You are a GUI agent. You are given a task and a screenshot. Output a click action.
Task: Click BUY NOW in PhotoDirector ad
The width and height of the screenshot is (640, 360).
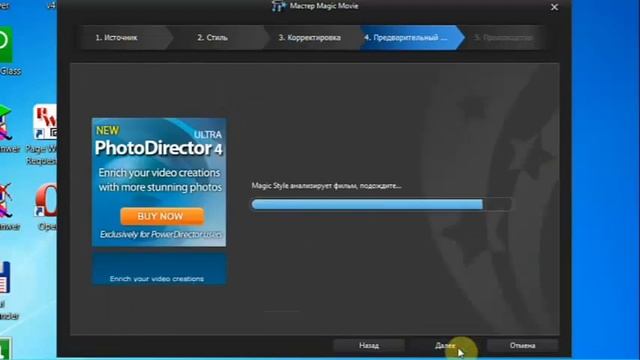(x=162, y=216)
